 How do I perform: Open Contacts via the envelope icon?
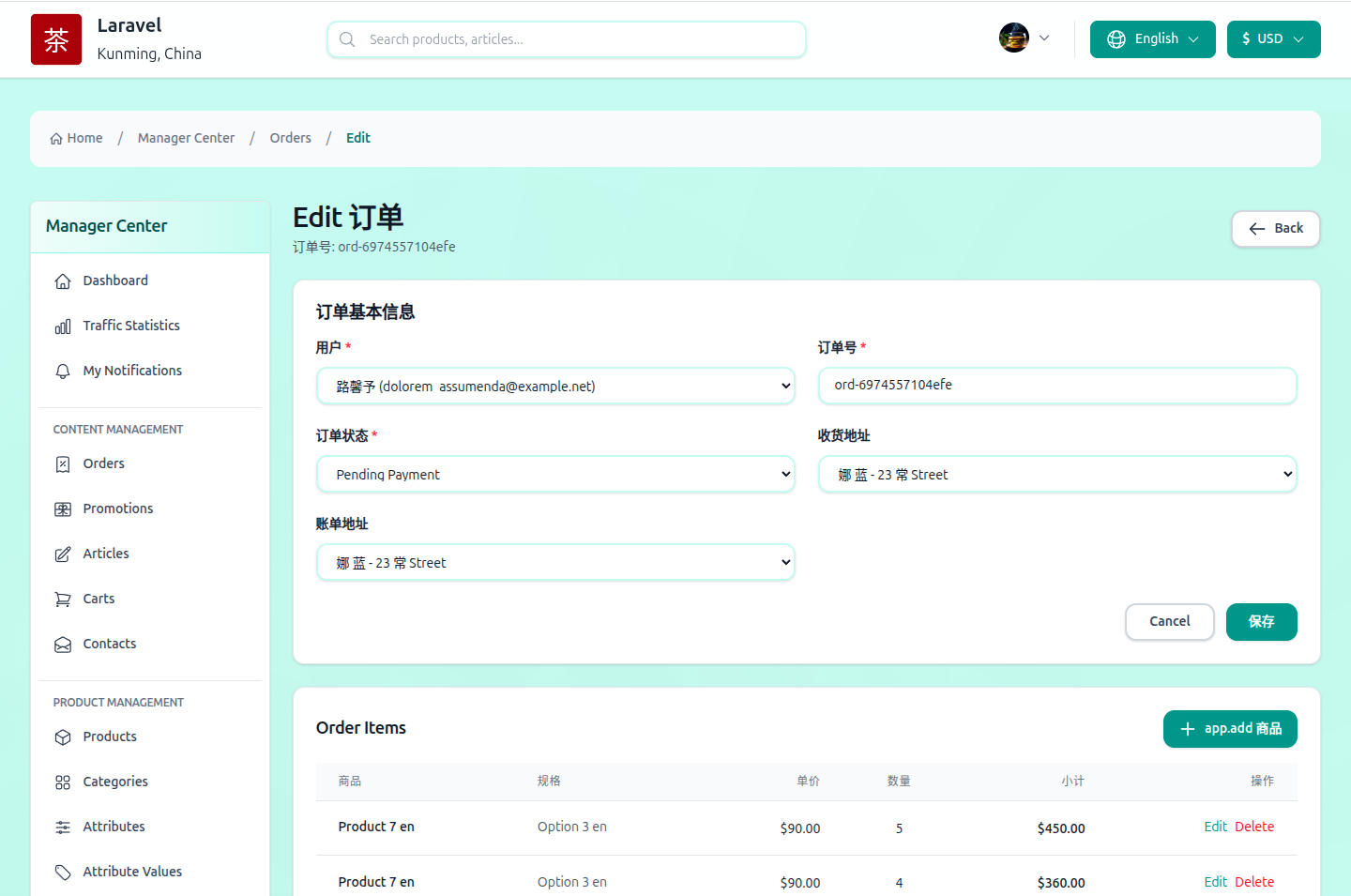click(62, 643)
